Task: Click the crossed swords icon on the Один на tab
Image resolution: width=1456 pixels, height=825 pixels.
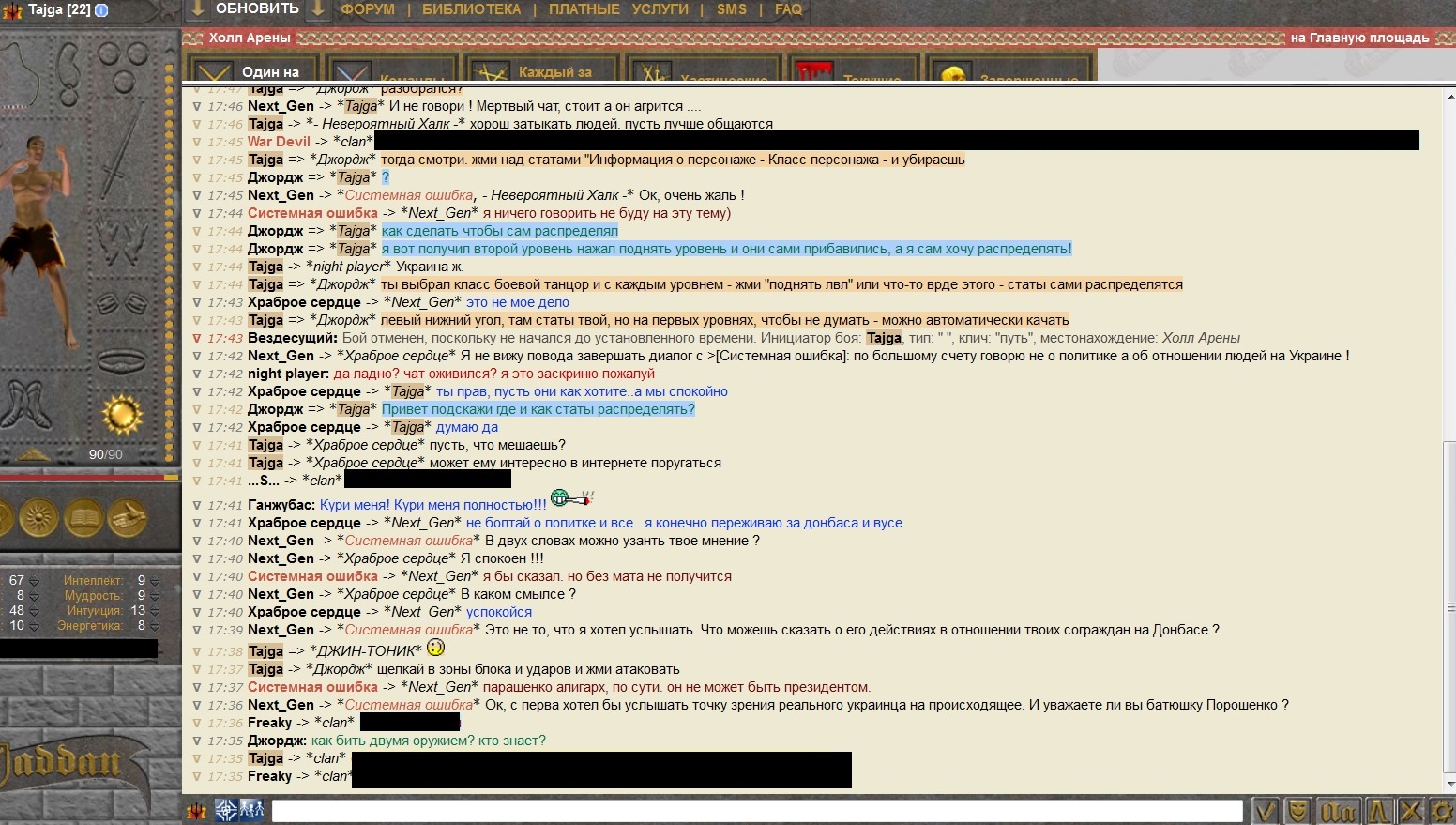Action: pyautogui.click(x=214, y=71)
